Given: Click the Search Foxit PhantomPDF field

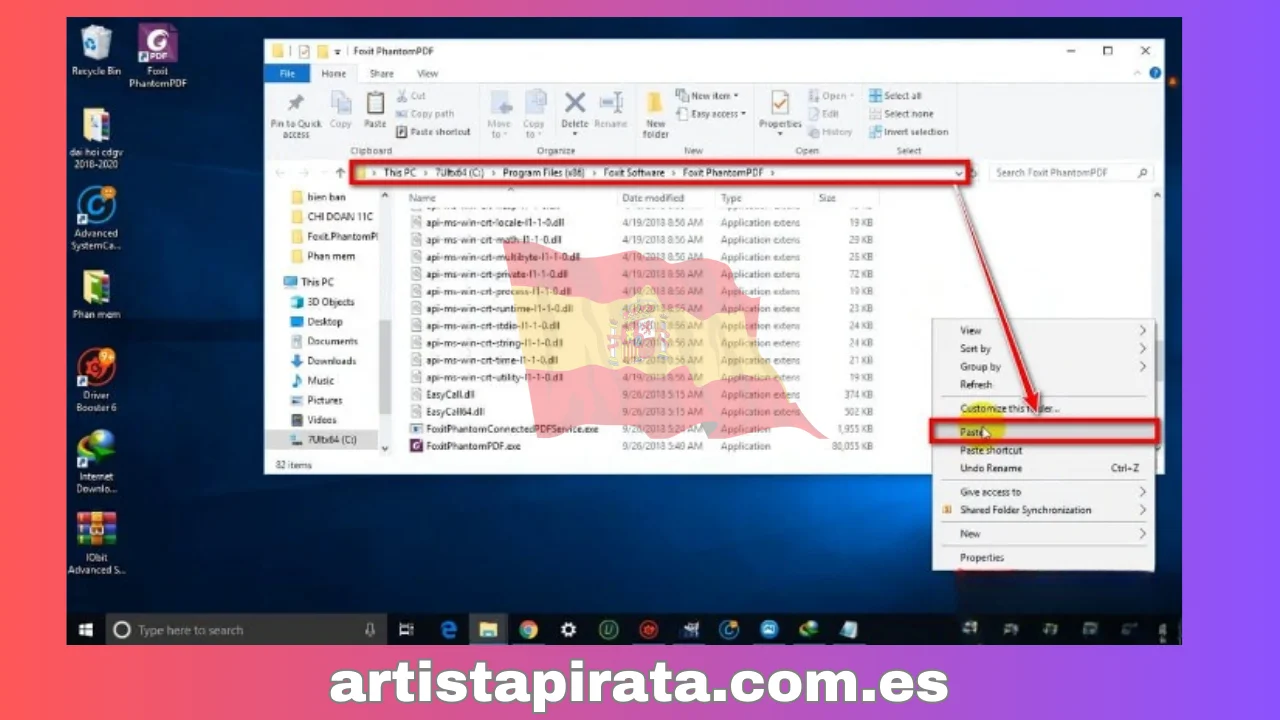Looking at the screenshot, I should (x=1071, y=173).
